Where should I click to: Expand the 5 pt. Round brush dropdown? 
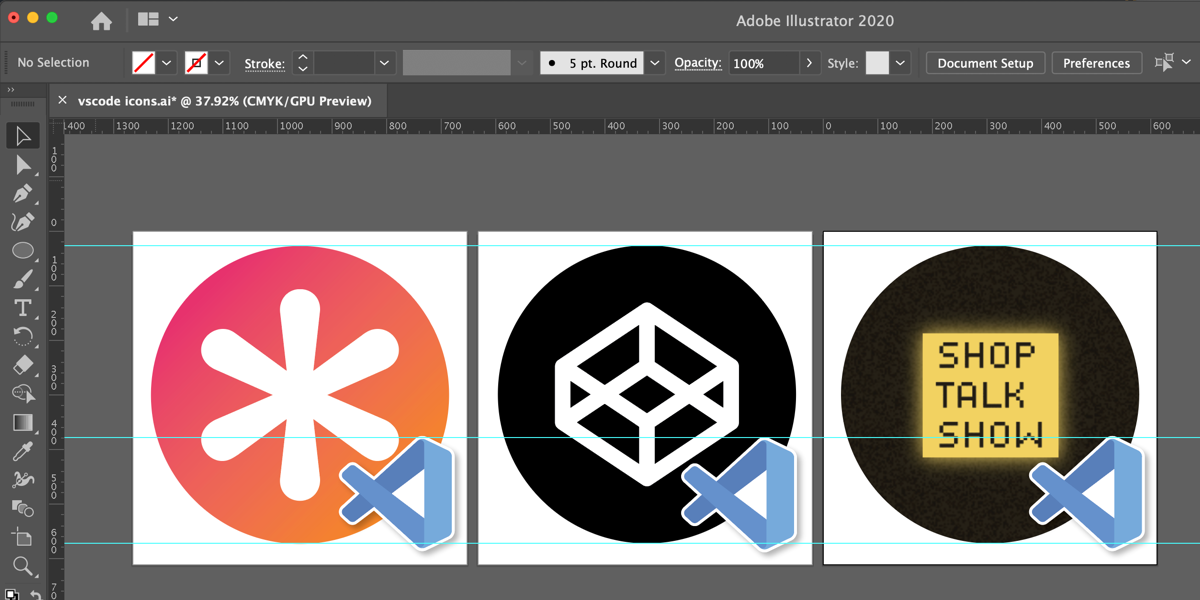pyautogui.click(x=654, y=63)
